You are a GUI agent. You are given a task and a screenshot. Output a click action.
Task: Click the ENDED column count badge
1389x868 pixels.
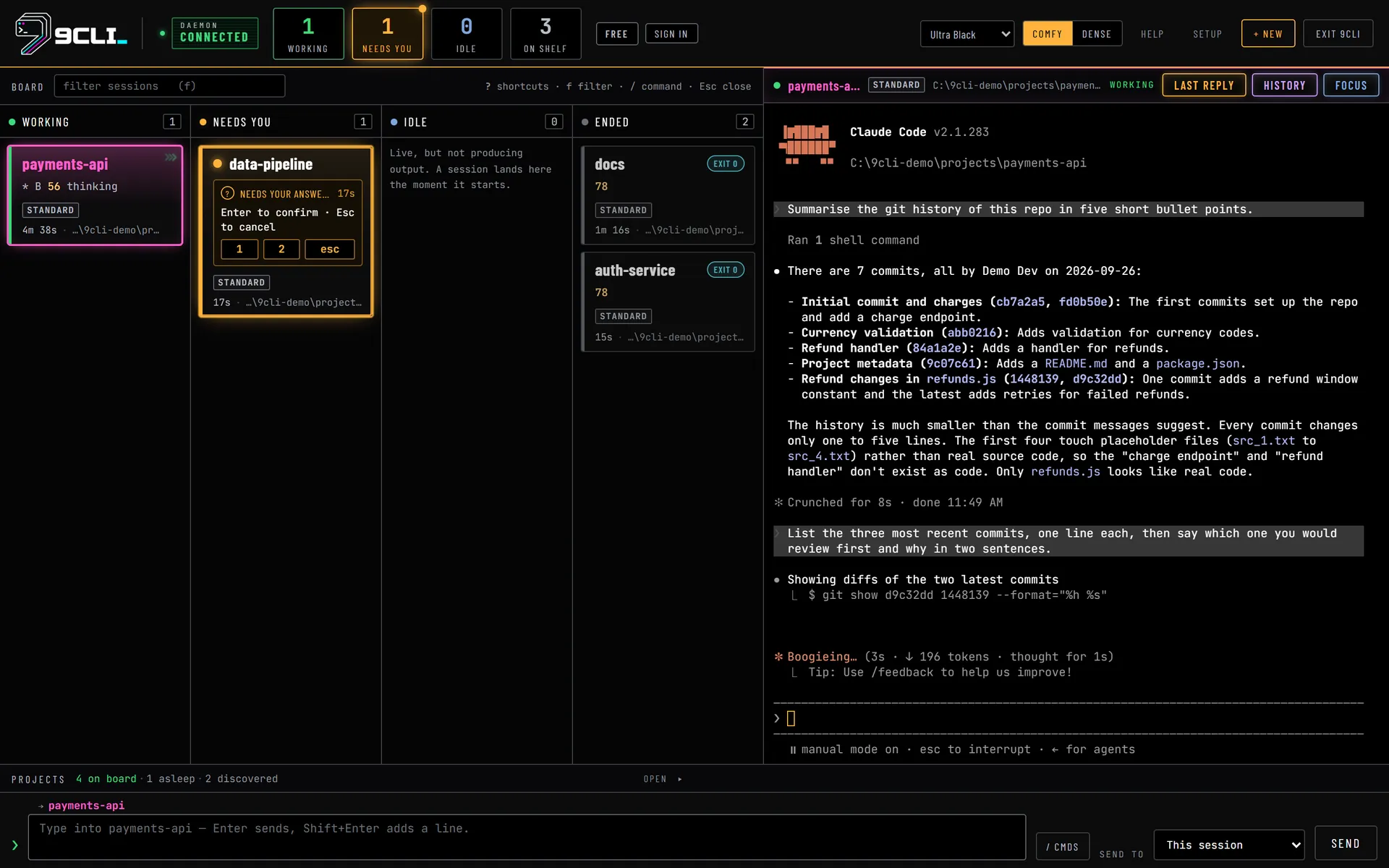click(745, 122)
